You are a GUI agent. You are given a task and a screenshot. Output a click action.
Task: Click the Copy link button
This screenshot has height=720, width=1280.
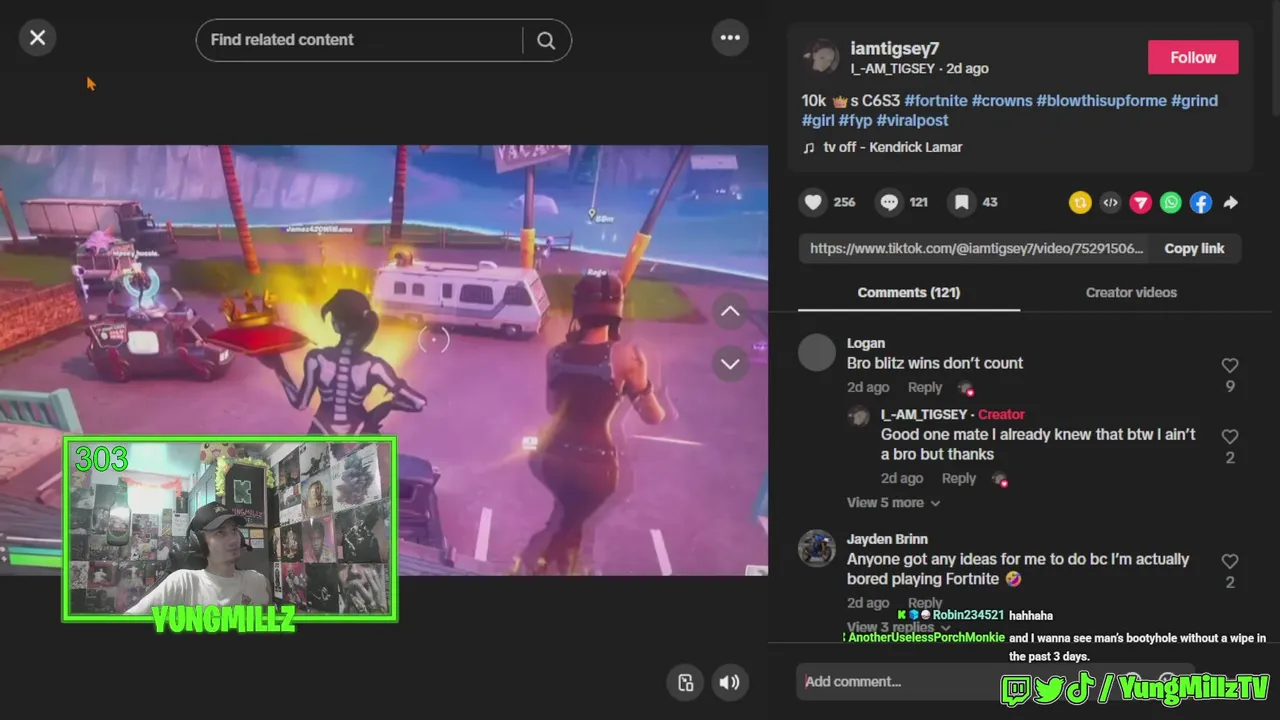pyautogui.click(x=1194, y=248)
